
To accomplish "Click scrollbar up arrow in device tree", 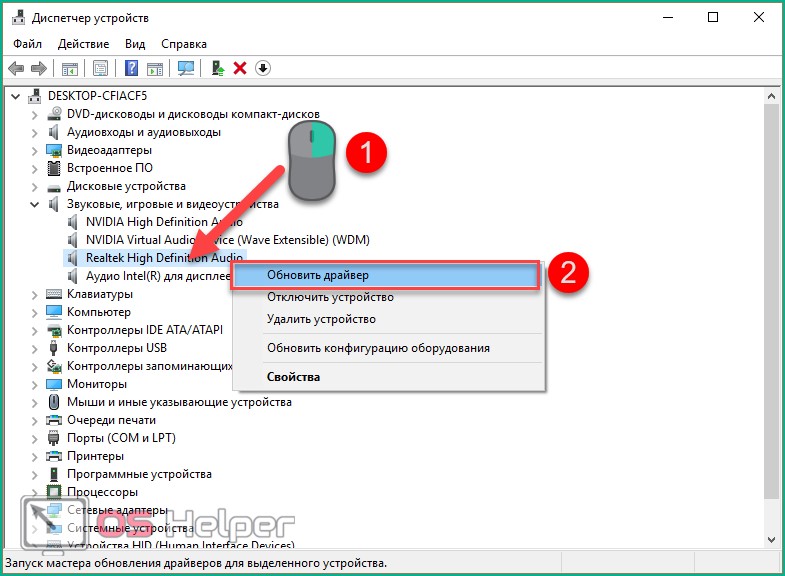I will tap(771, 96).
